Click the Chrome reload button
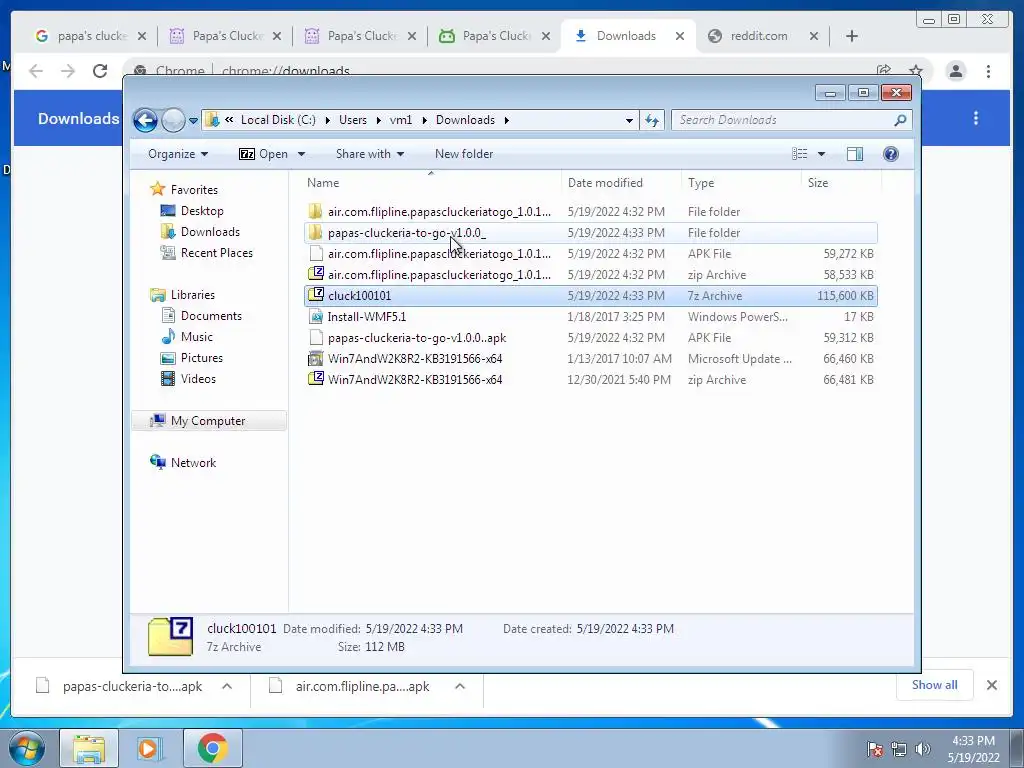 tap(100, 71)
